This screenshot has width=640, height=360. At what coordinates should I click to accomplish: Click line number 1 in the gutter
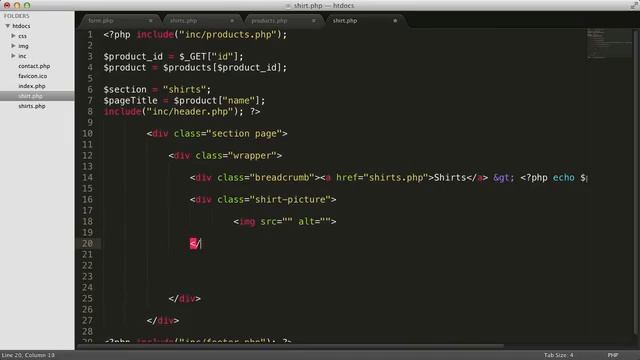[x=90, y=35]
